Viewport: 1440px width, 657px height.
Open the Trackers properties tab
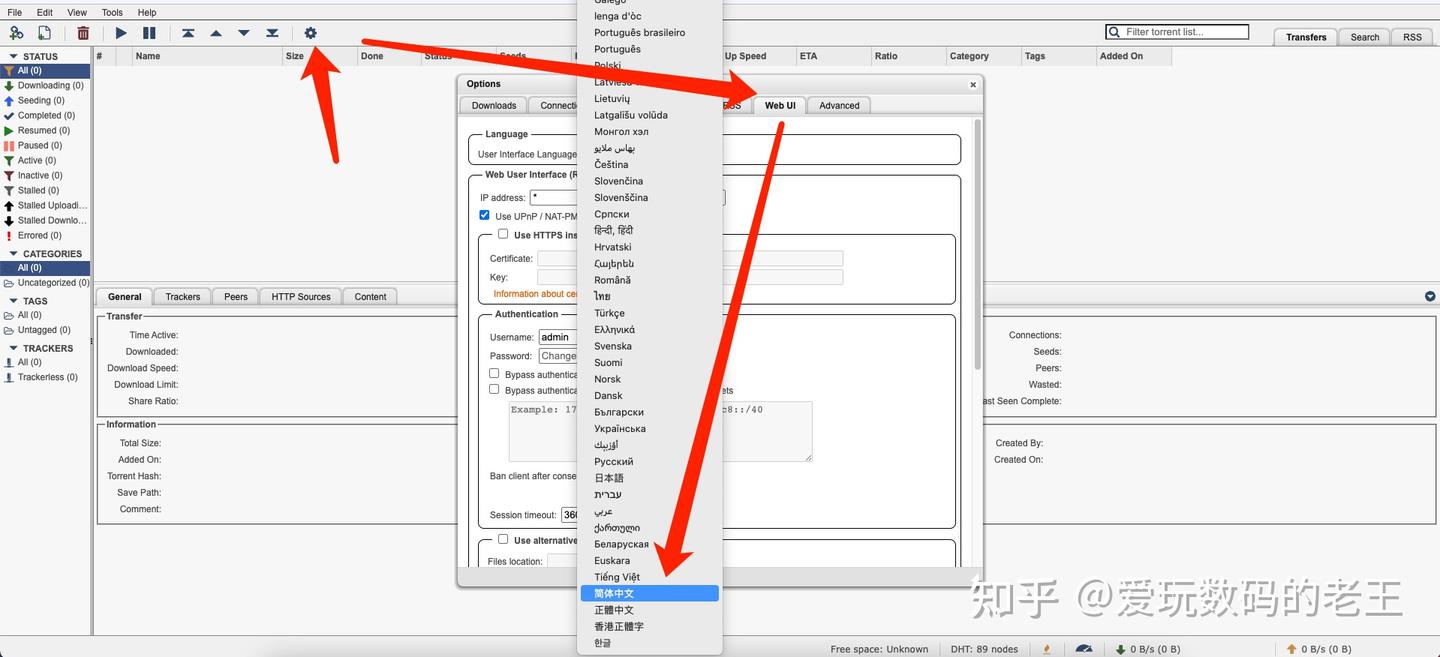[x=183, y=296]
